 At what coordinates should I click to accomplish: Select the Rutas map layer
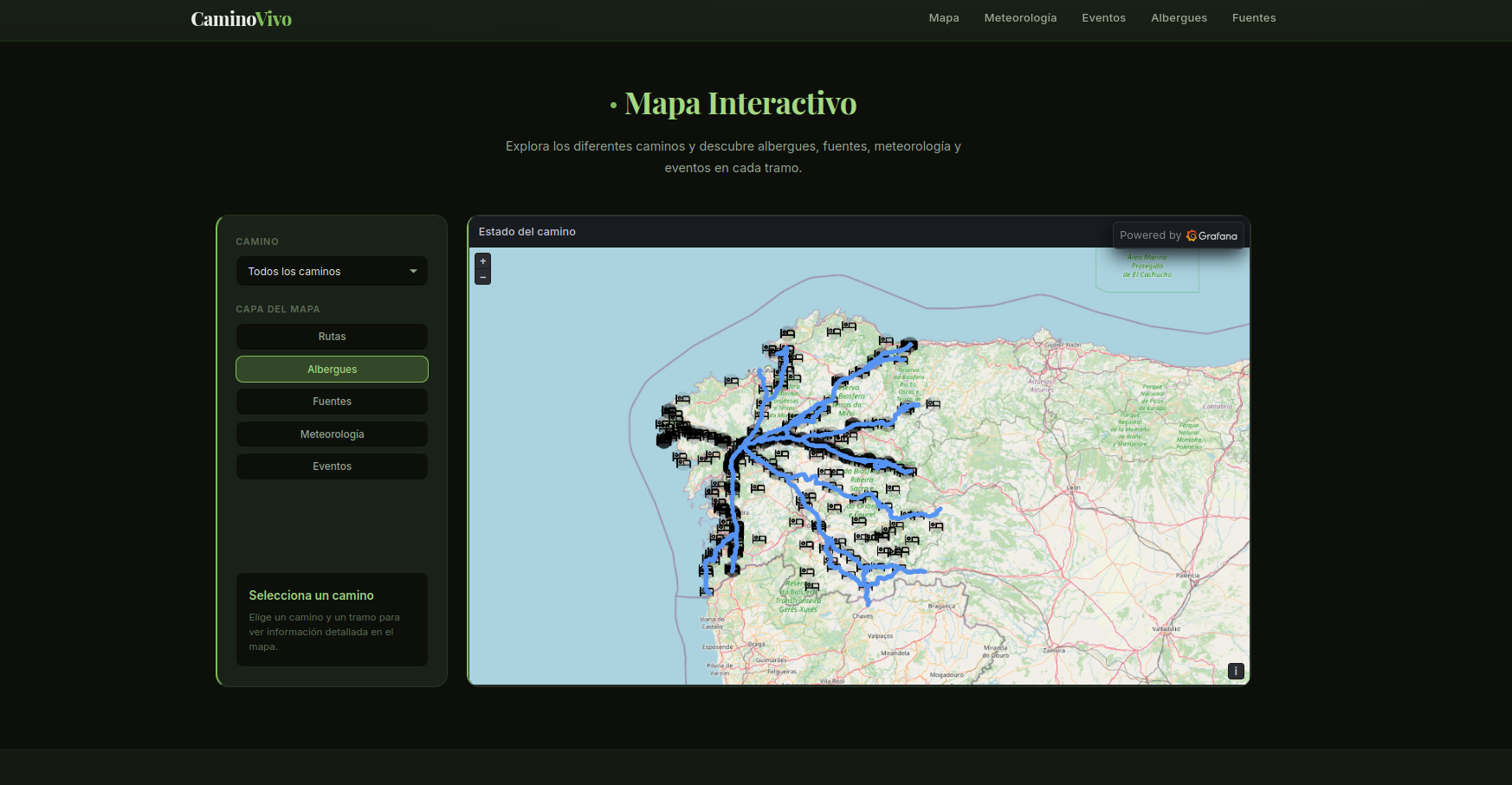pos(332,337)
